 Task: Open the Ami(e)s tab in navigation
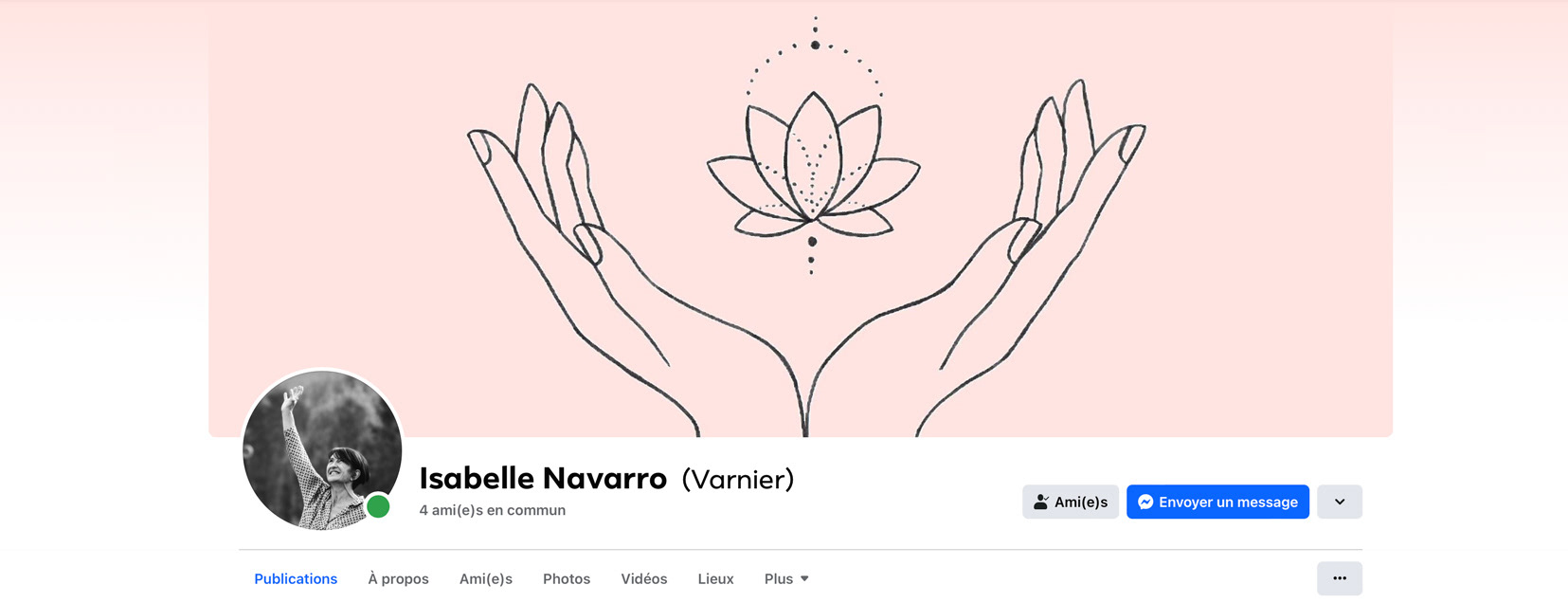tap(486, 578)
